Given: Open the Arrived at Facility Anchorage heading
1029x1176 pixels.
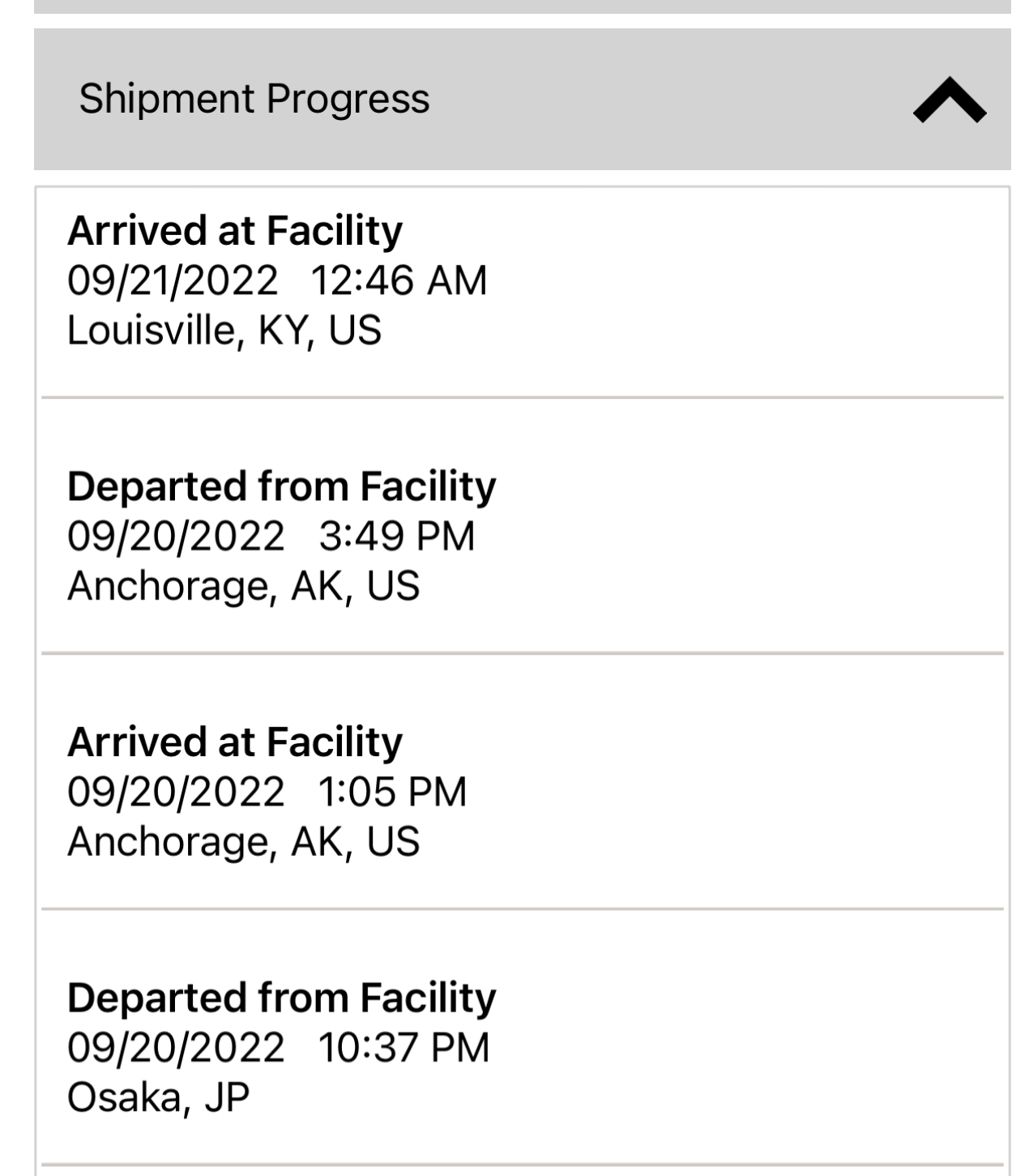Looking at the screenshot, I should point(234,742).
